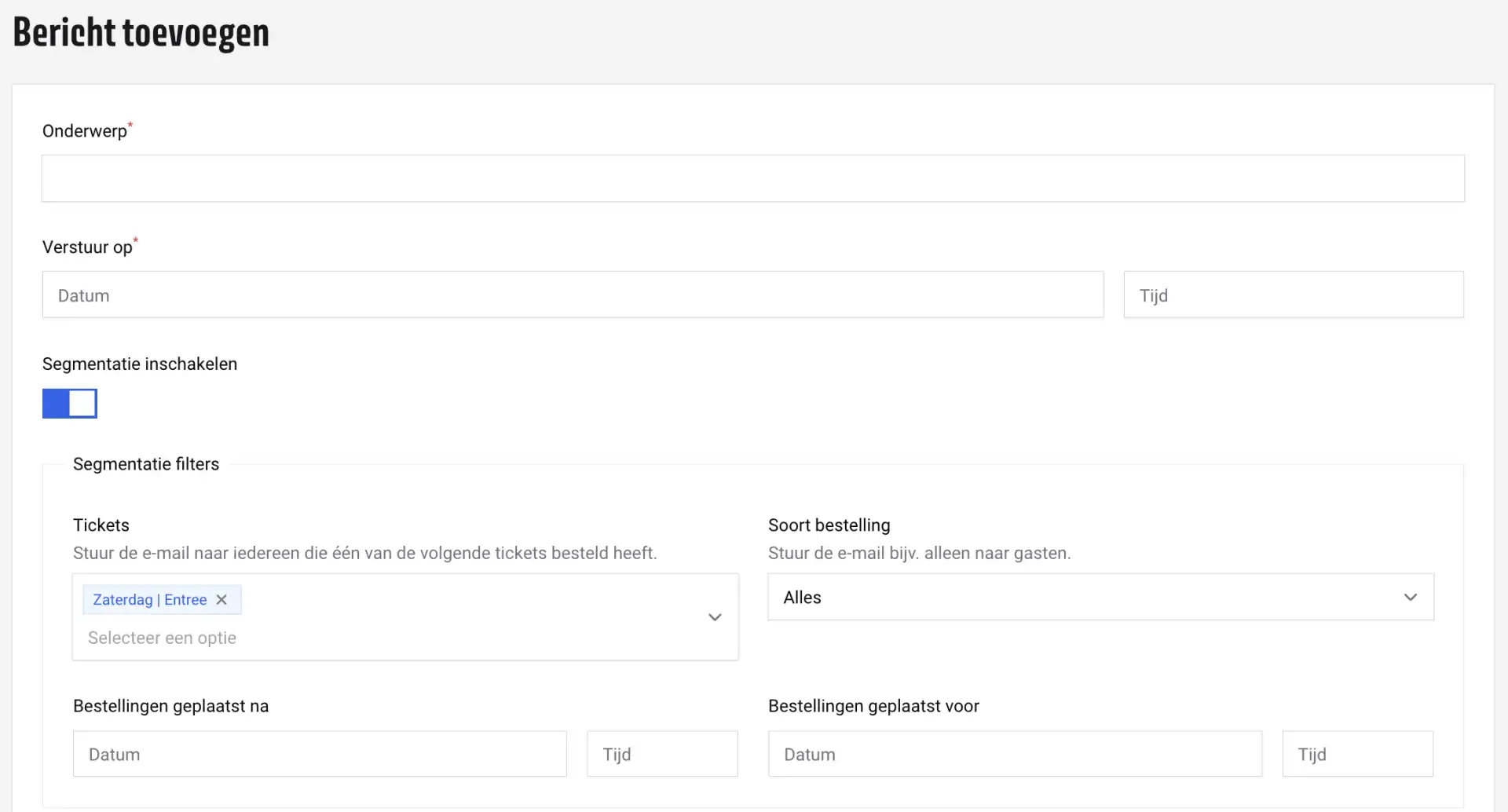Focus the Verstuur op Tijd field

pos(1293,295)
